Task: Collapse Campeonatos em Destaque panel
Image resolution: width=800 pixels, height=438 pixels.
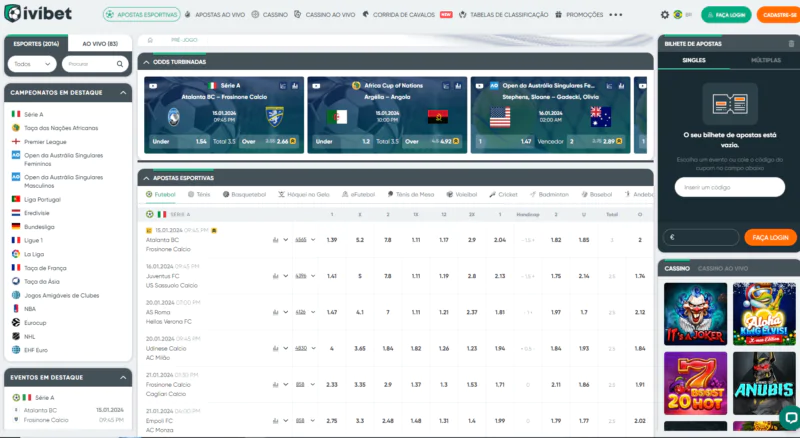Action: click(123, 92)
